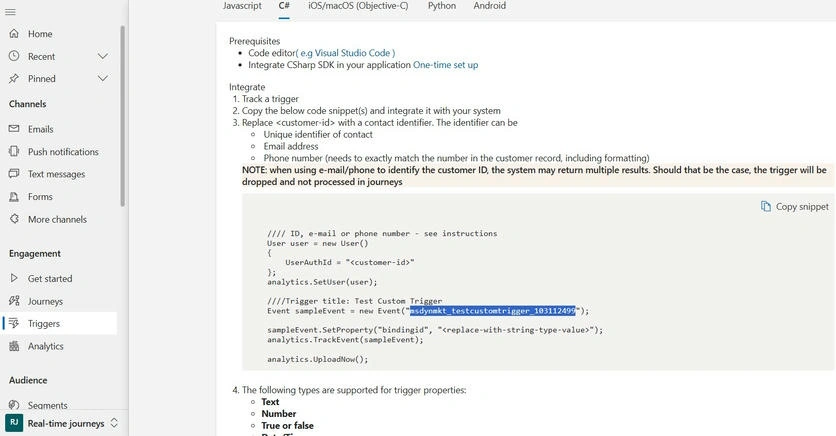
Task: Switch to the Python tab
Action: click(x=442, y=6)
